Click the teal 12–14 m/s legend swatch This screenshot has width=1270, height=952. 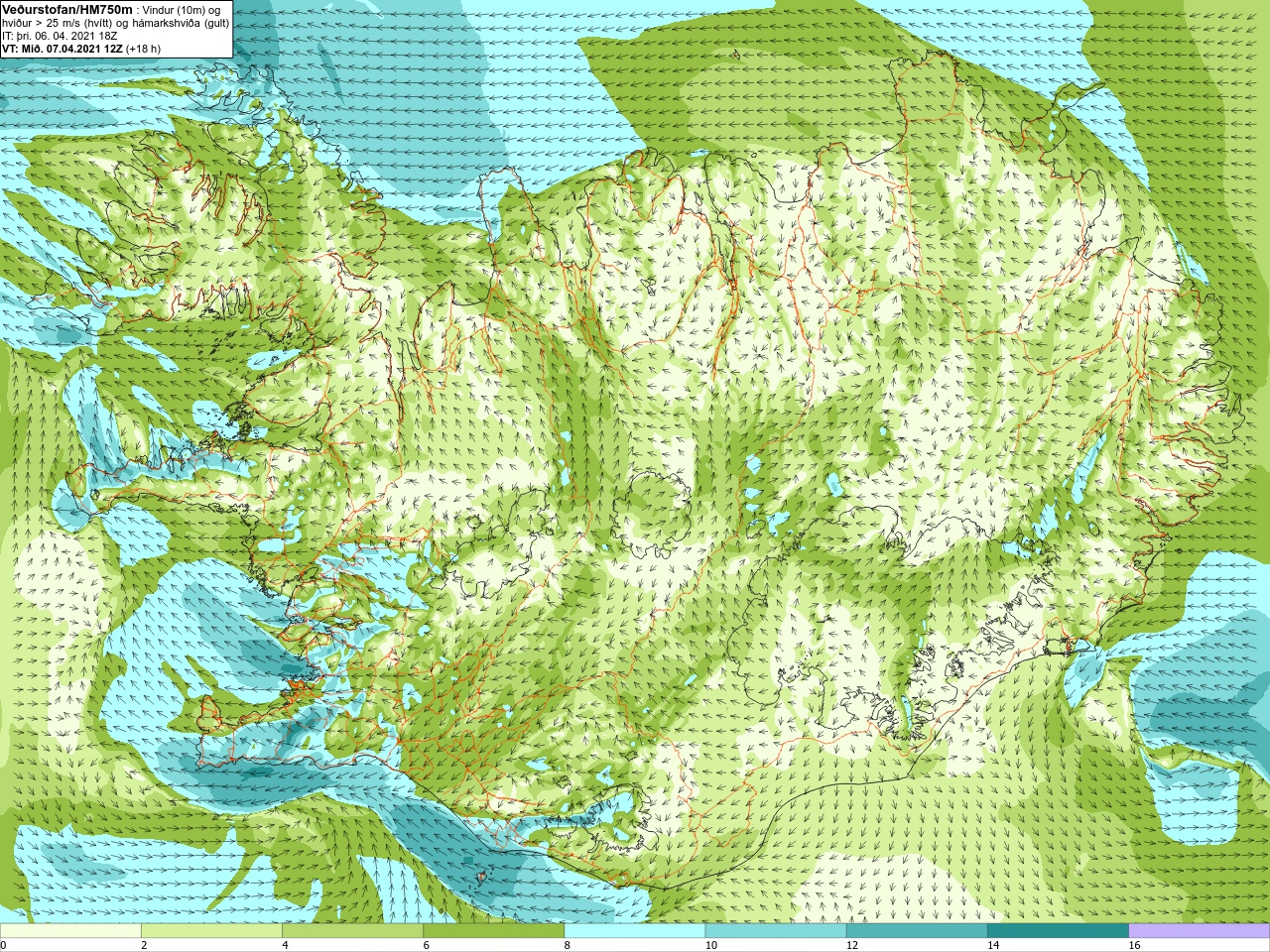pos(917,931)
